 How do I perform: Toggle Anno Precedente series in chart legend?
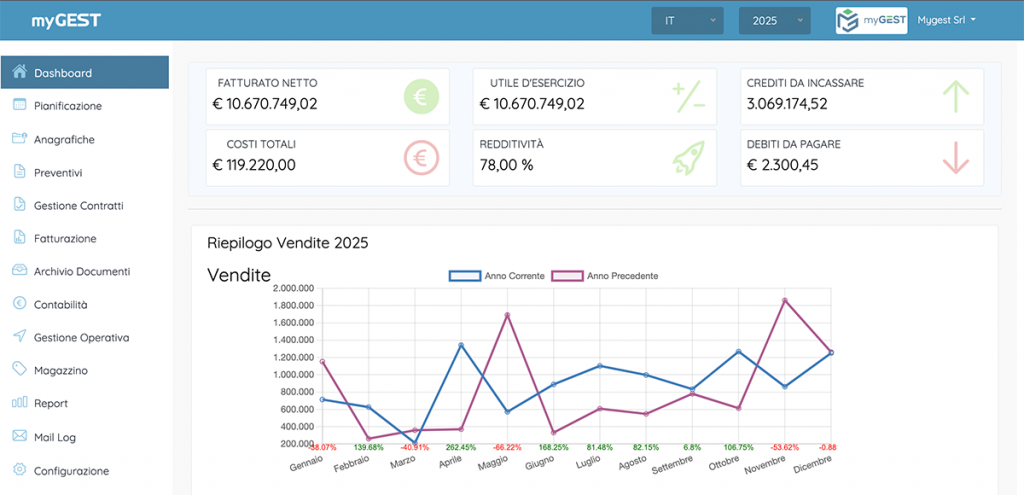(606, 276)
